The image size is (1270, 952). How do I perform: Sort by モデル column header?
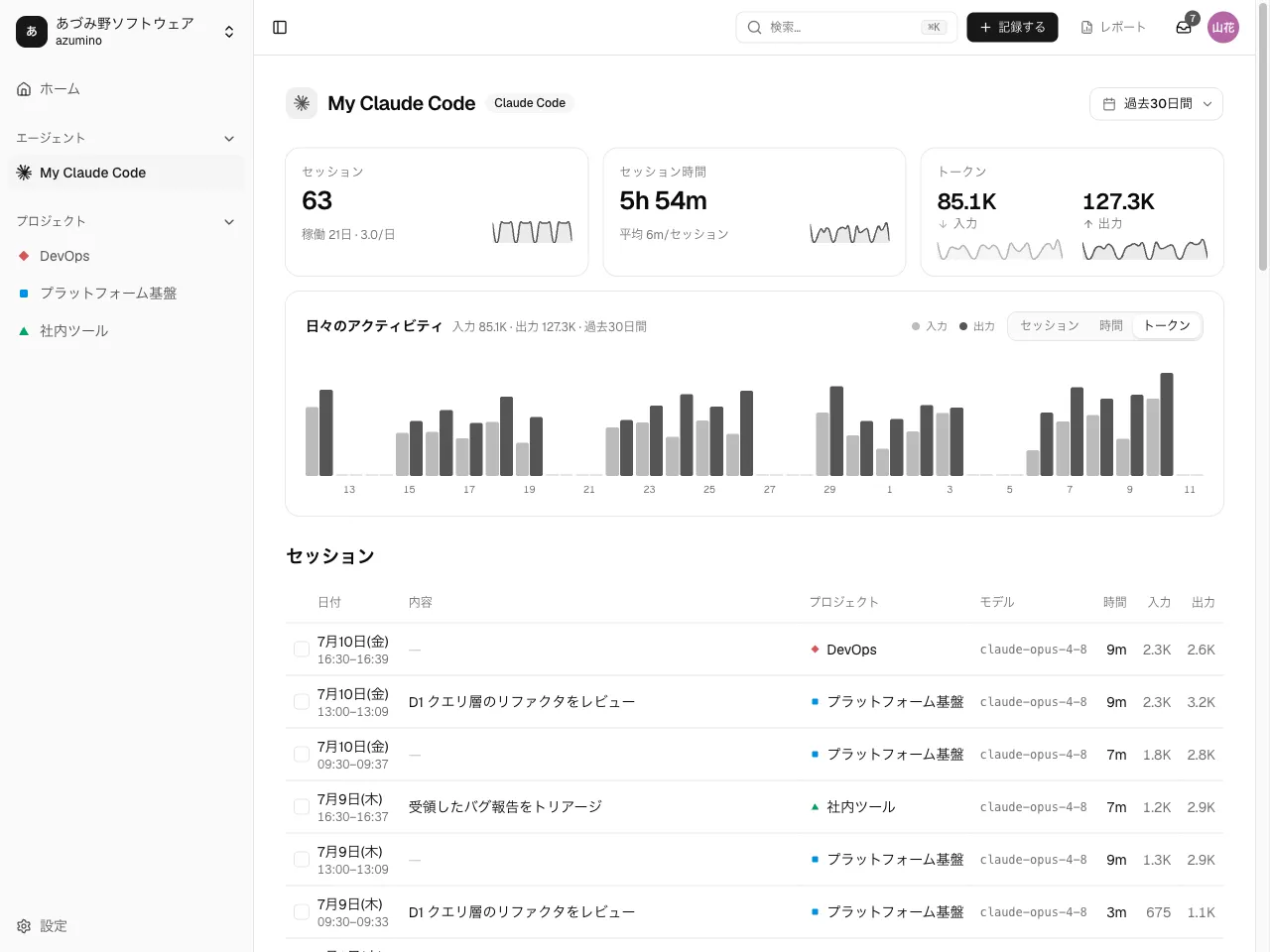(x=997, y=602)
